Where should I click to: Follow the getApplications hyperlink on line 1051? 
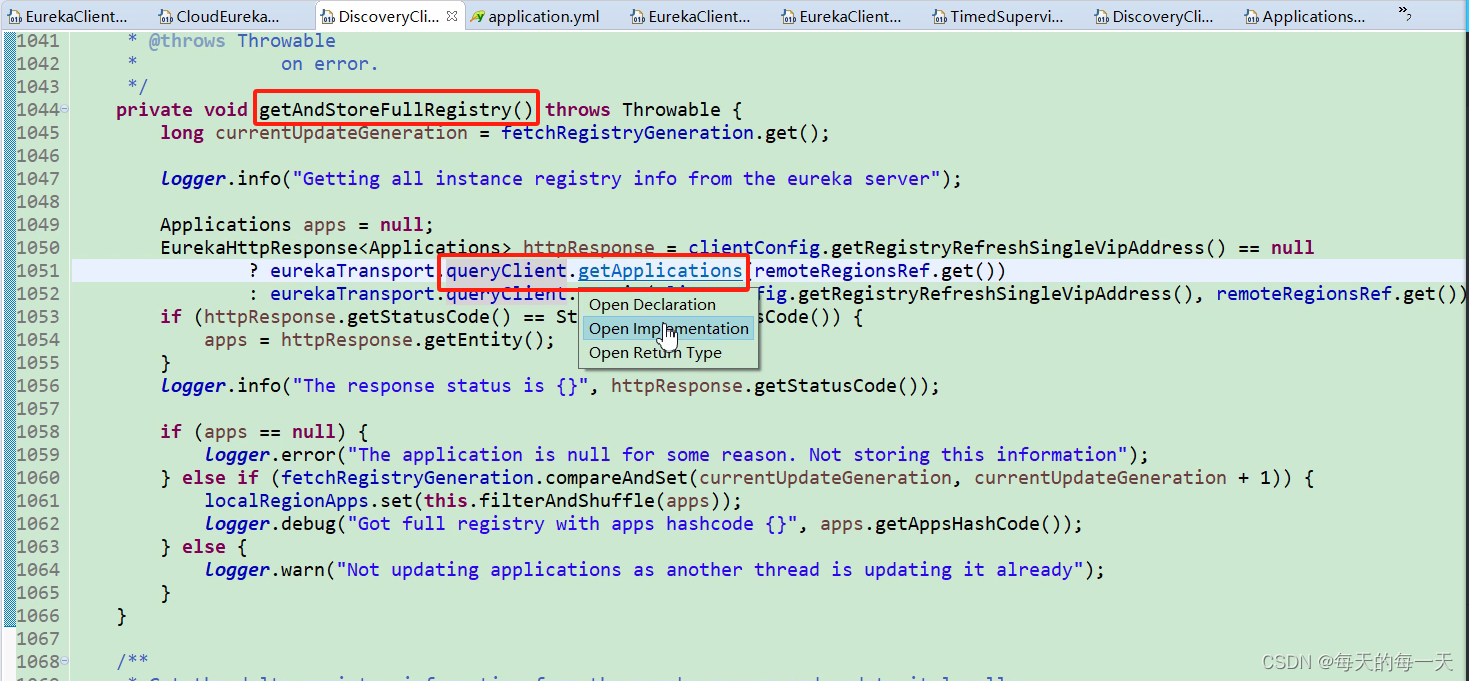[660, 270]
